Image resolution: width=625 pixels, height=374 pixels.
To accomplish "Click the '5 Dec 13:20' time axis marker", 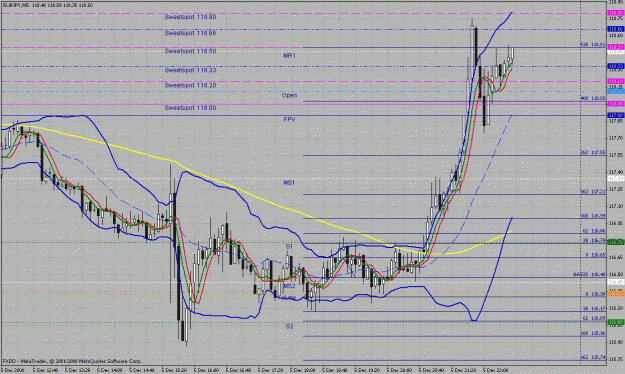I will pos(78,370).
